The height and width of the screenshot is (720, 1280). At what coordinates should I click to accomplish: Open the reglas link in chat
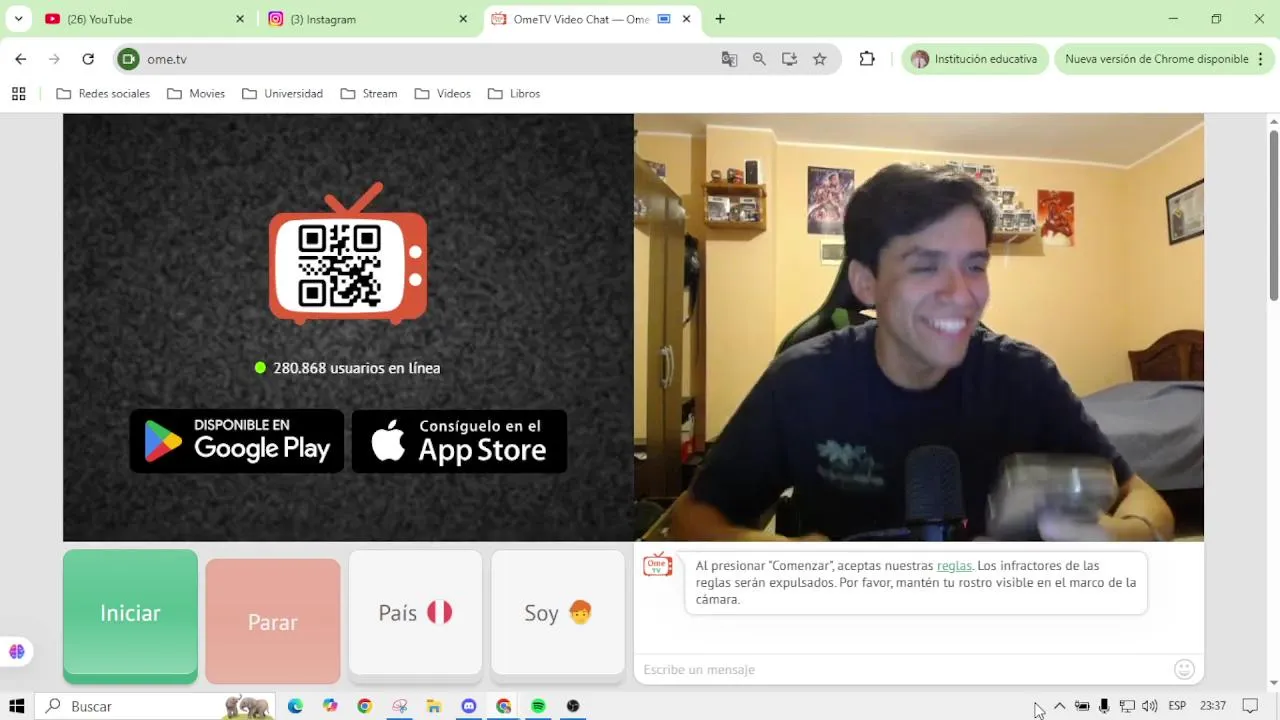(x=954, y=566)
